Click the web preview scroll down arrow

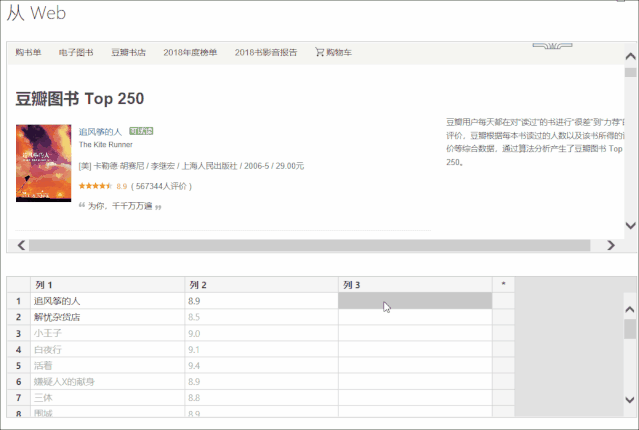[x=630, y=225]
